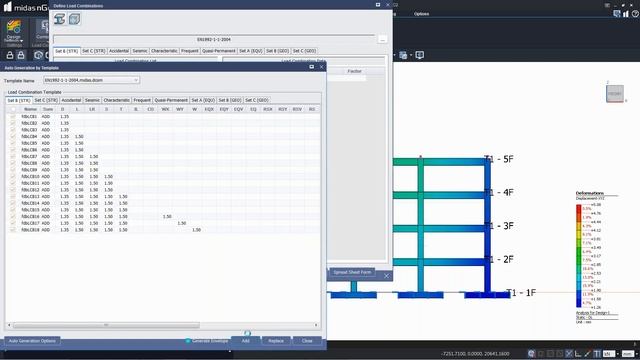
Task: Click the horizontal scrollbar thumb in the template table
Action: click(106, 325)
